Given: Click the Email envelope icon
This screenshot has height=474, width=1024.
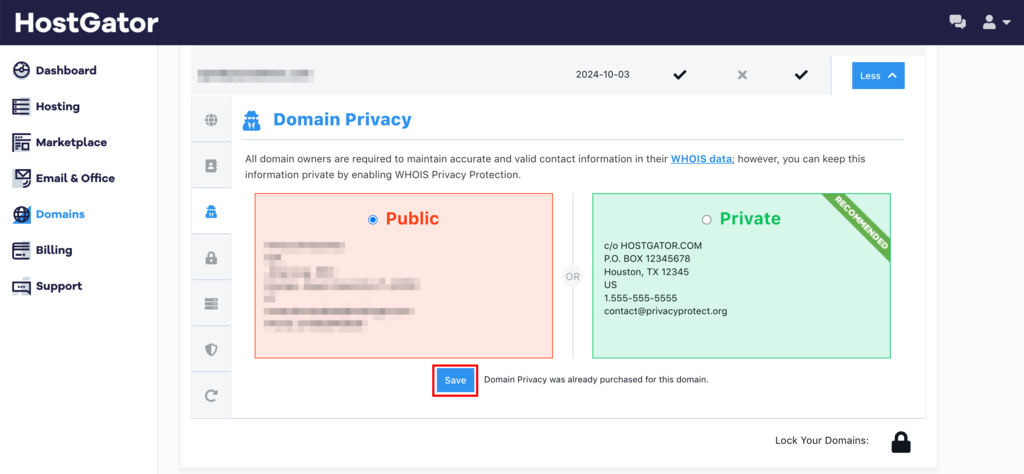Looking at the screenshot, I should click(x=22, y=178).
